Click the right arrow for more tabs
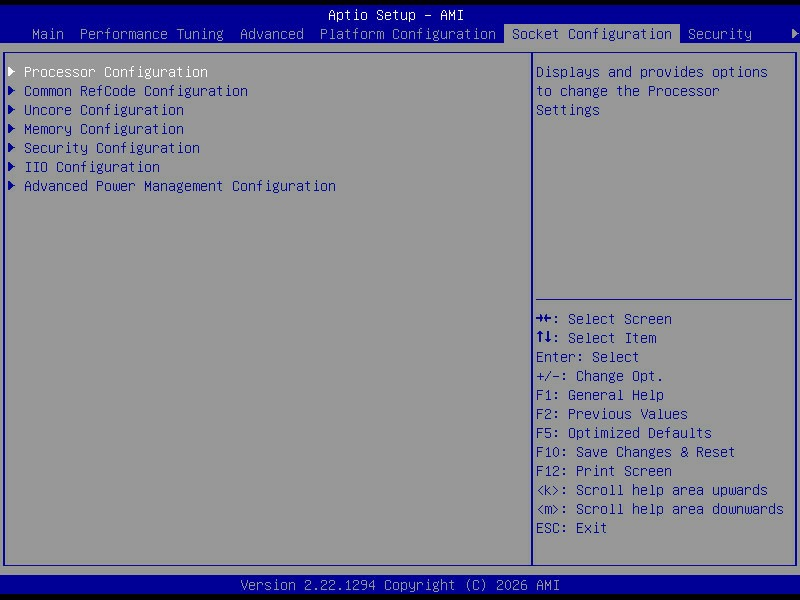The image size is (800, 600). coord(794,34)
